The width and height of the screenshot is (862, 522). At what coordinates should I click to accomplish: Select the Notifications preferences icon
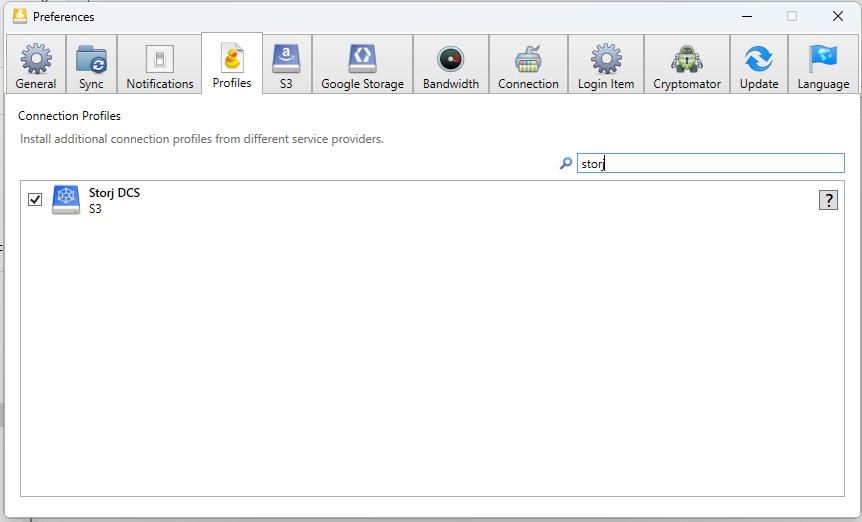coord(160,59)
